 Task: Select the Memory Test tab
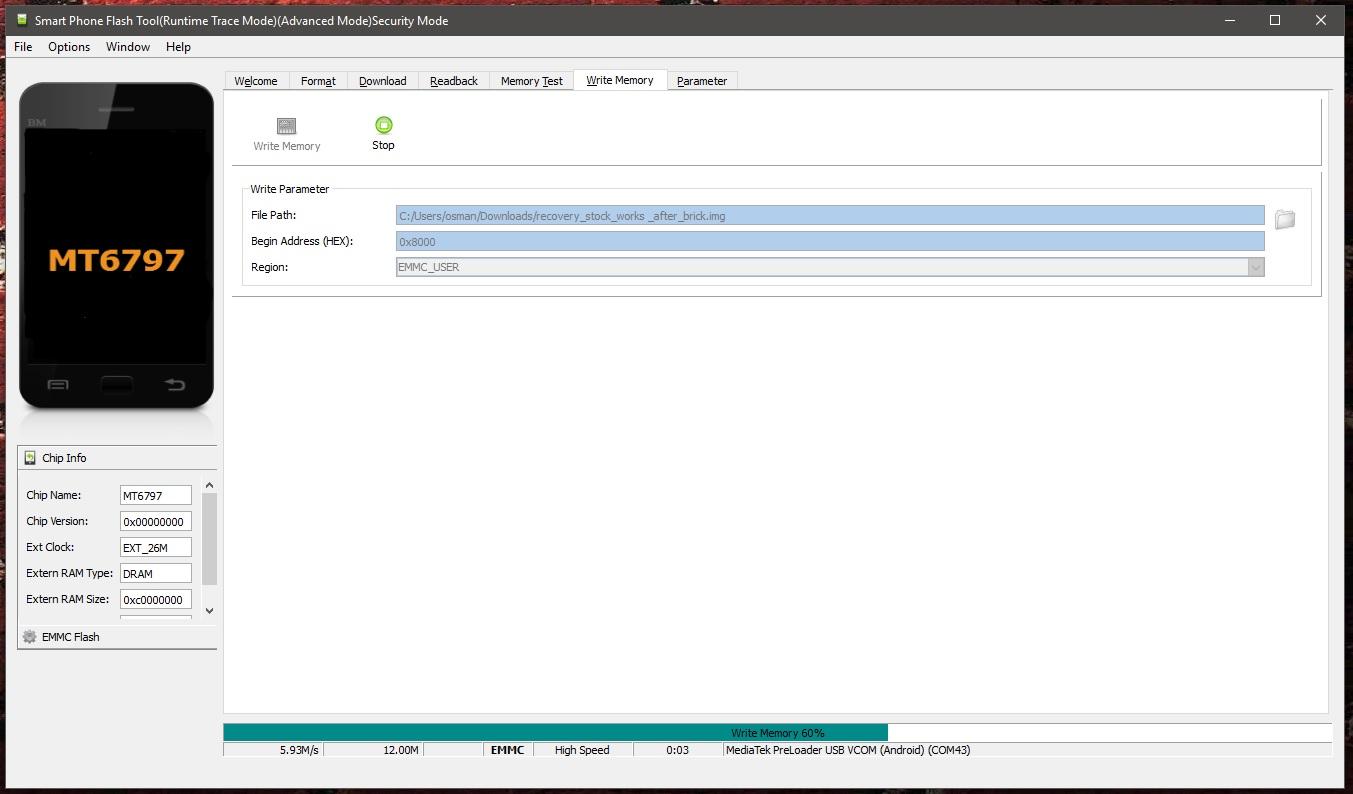531,81
